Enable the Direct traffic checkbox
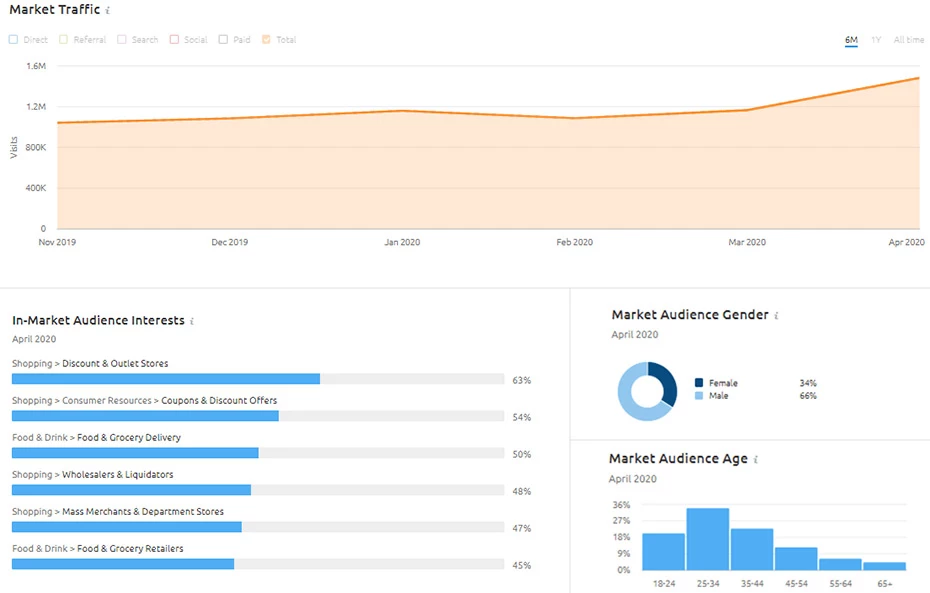The height and width of the screenshot is (593, 930). pos(14,40)
